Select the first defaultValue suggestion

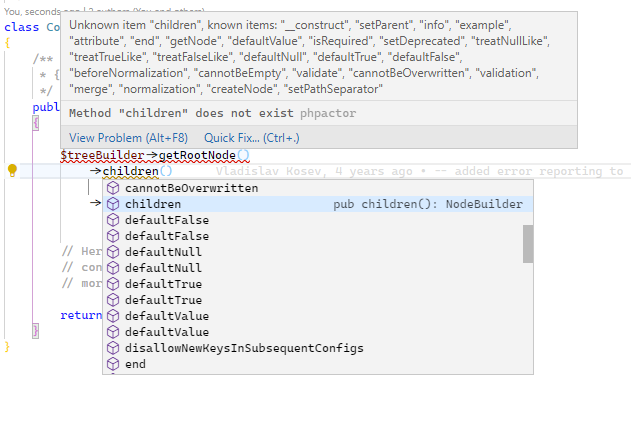pos(318,316)
